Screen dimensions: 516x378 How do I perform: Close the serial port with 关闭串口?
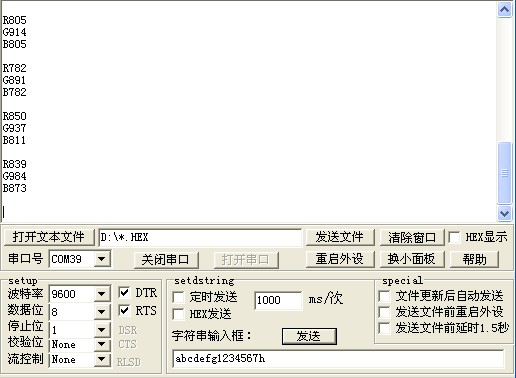click(x=166, y=259)
